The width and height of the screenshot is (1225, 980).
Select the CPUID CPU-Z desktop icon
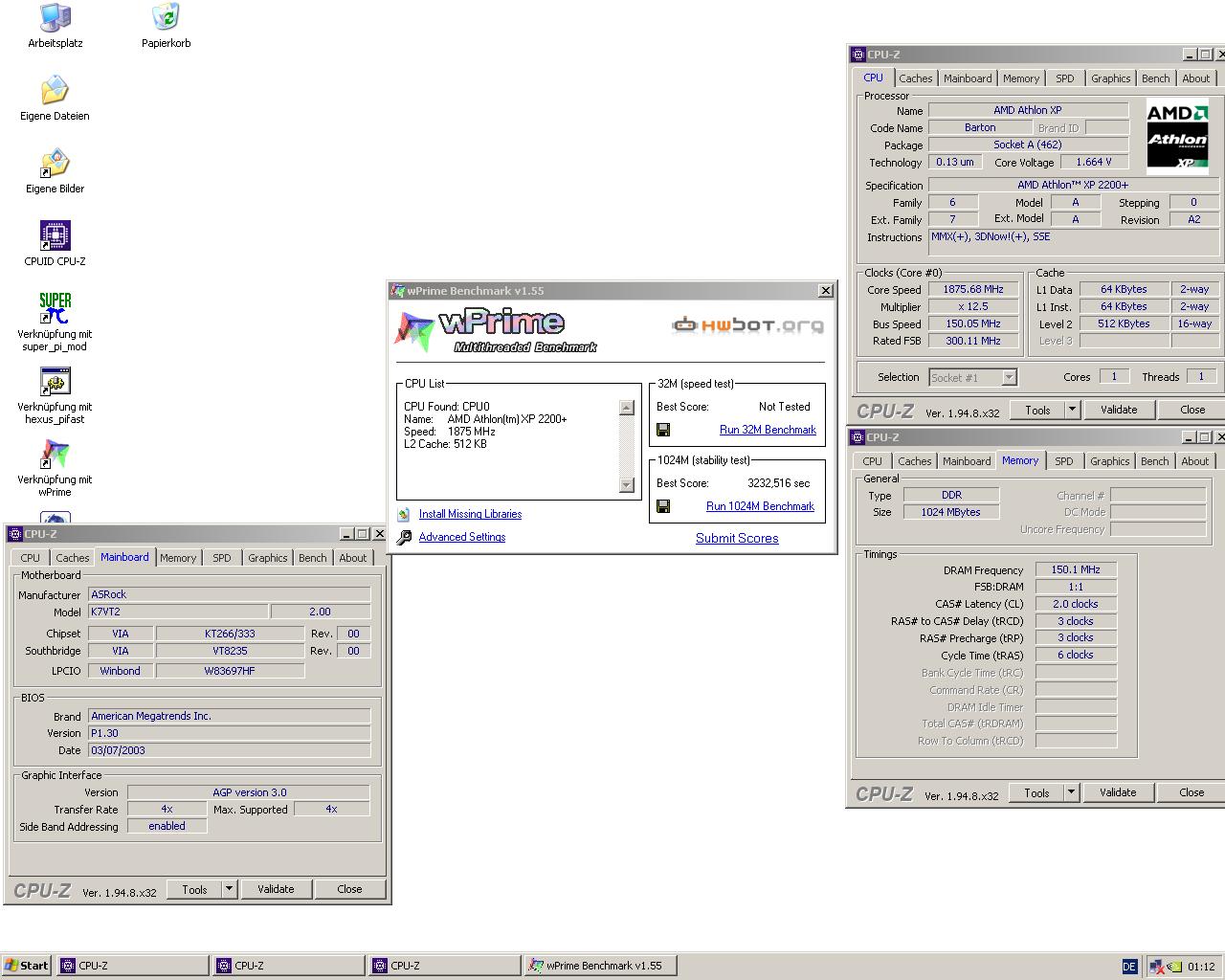pyautogui.click(x=56, y=235)
